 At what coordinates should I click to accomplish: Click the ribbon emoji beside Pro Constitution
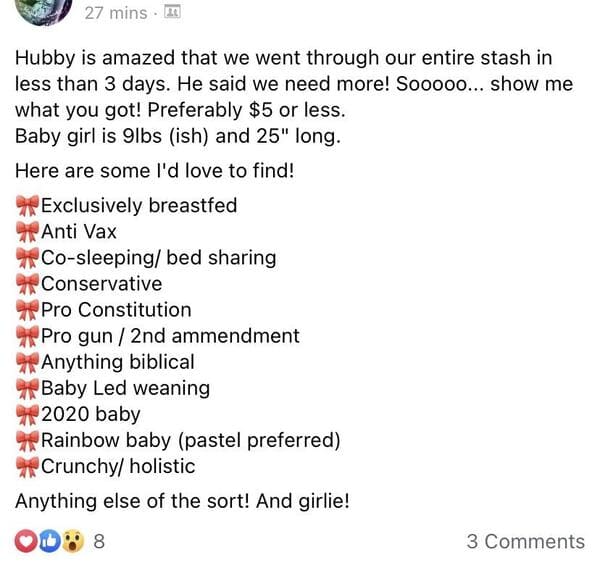click(x=28, y=310)
